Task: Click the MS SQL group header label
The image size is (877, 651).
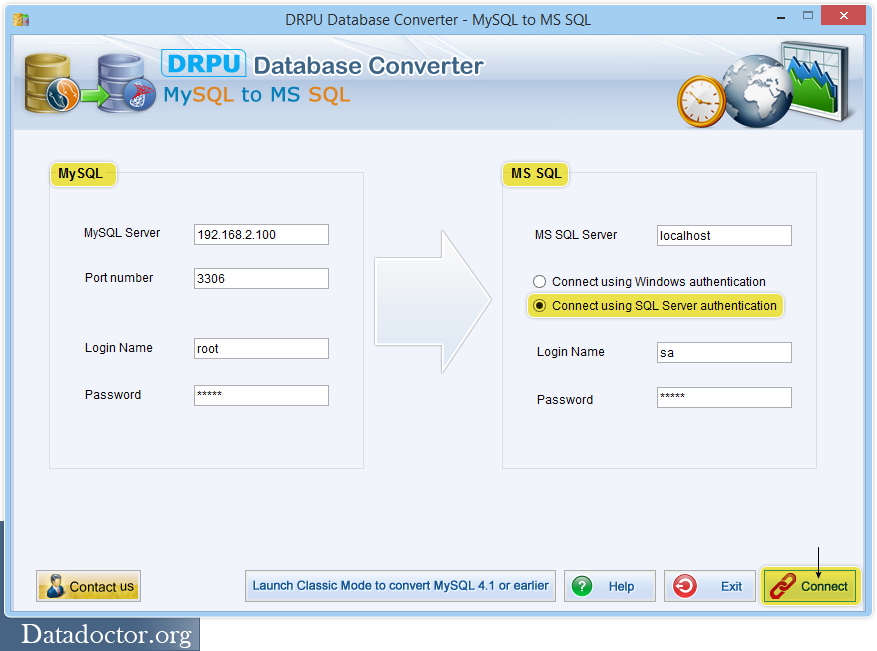Action: tap(536, 174)
